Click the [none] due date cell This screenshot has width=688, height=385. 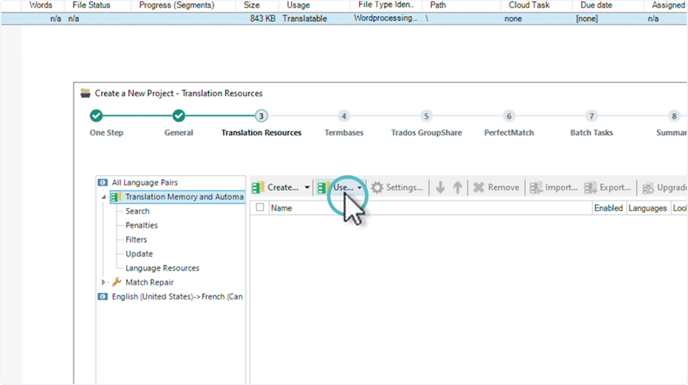[587, 19]
